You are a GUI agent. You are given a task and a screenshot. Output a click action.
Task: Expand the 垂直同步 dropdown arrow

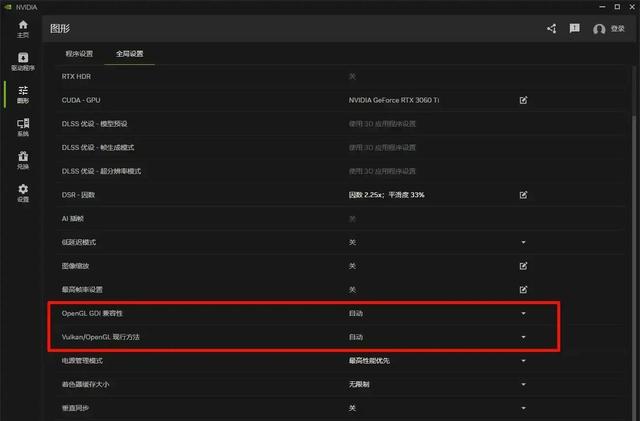[x=523, y=408]
